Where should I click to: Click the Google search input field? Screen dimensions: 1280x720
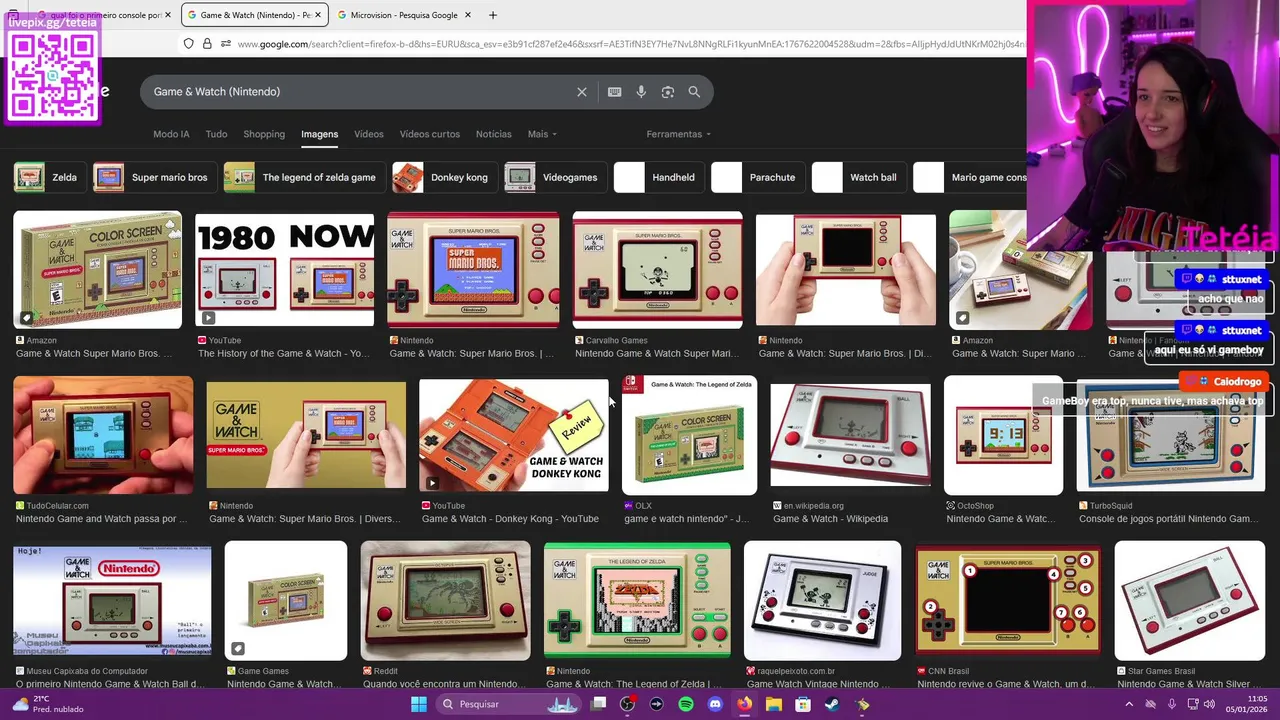pos(360,92)
